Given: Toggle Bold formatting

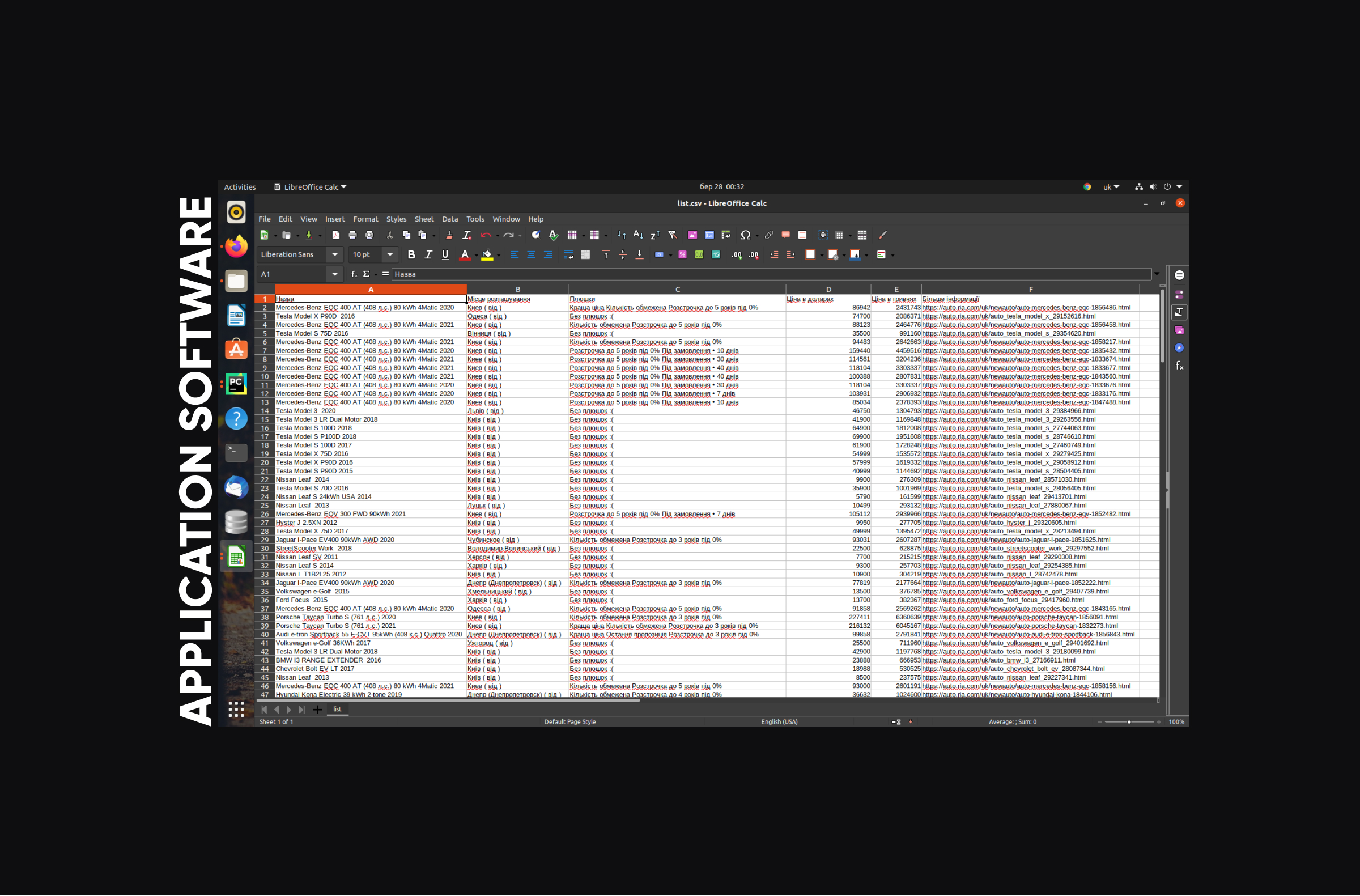Looking at the screenshot, I should [411, 255].
